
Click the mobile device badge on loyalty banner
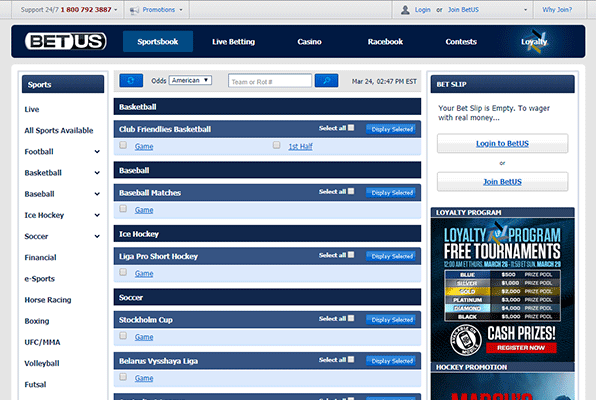tap(466, 339)
